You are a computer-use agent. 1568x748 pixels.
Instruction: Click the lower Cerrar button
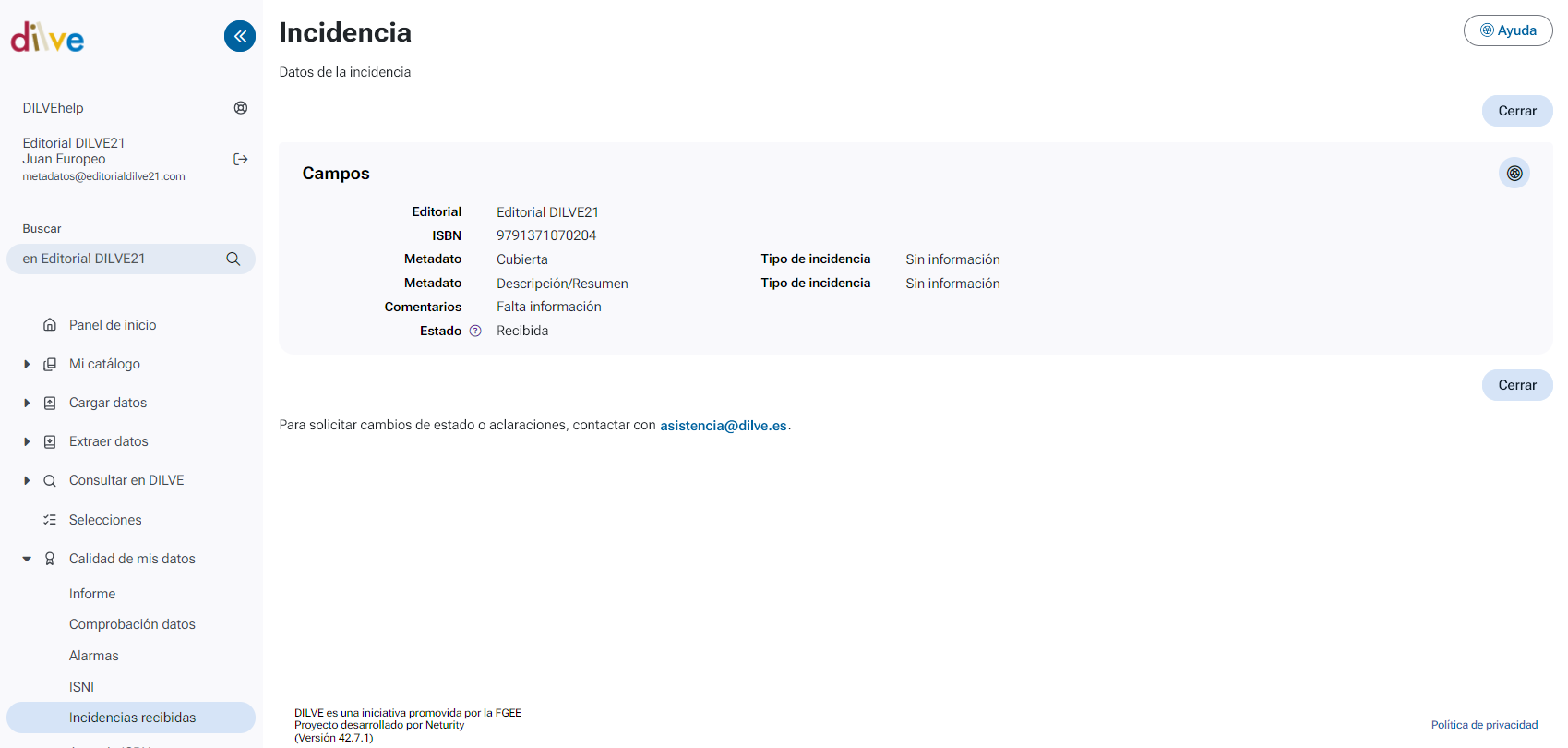1517,385
